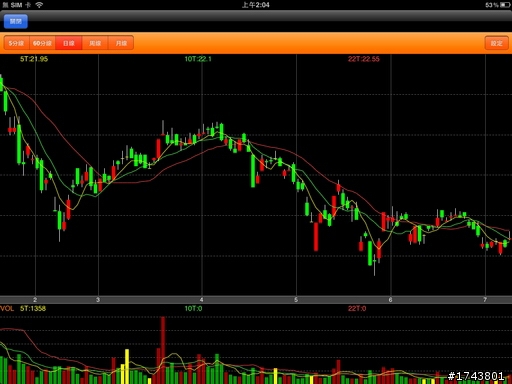
Task: Select month marker 3 on time axis
Action: (98, 300)
